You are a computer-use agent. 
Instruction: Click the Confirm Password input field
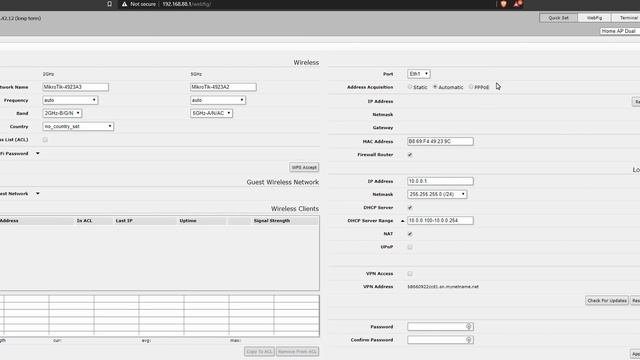pos(440,340)
